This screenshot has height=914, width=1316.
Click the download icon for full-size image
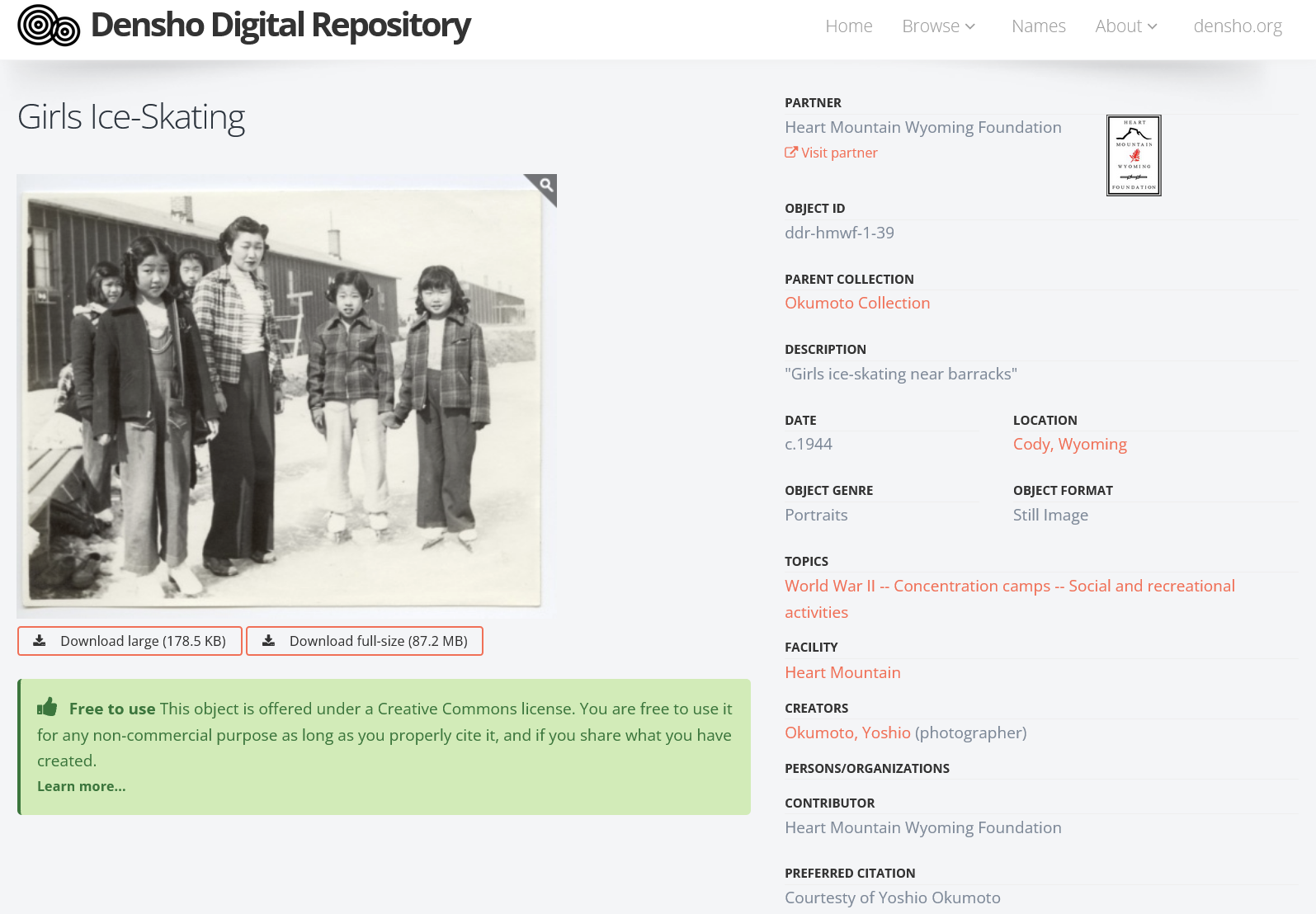[x=268, y=641]
